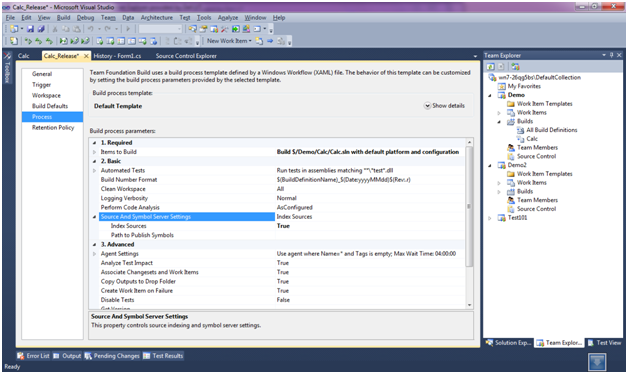This screenshot has height=374, width=628.
Task: Open the Analyze menu
Action: (228, 18)
